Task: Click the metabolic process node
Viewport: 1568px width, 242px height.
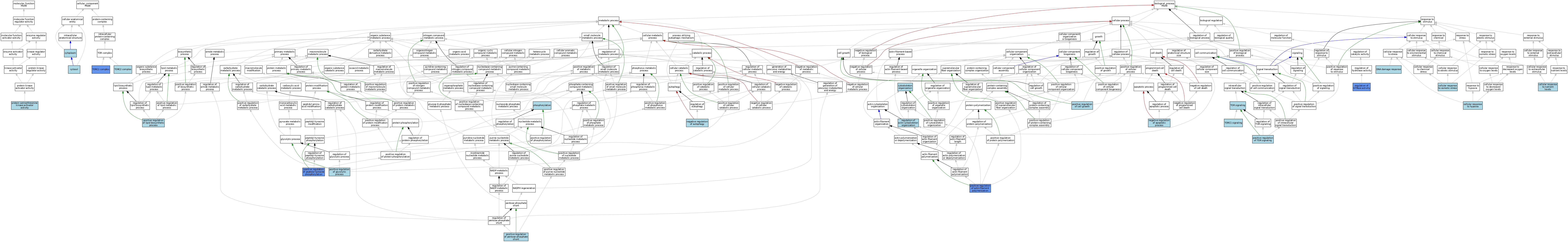Action: point(609,21)
